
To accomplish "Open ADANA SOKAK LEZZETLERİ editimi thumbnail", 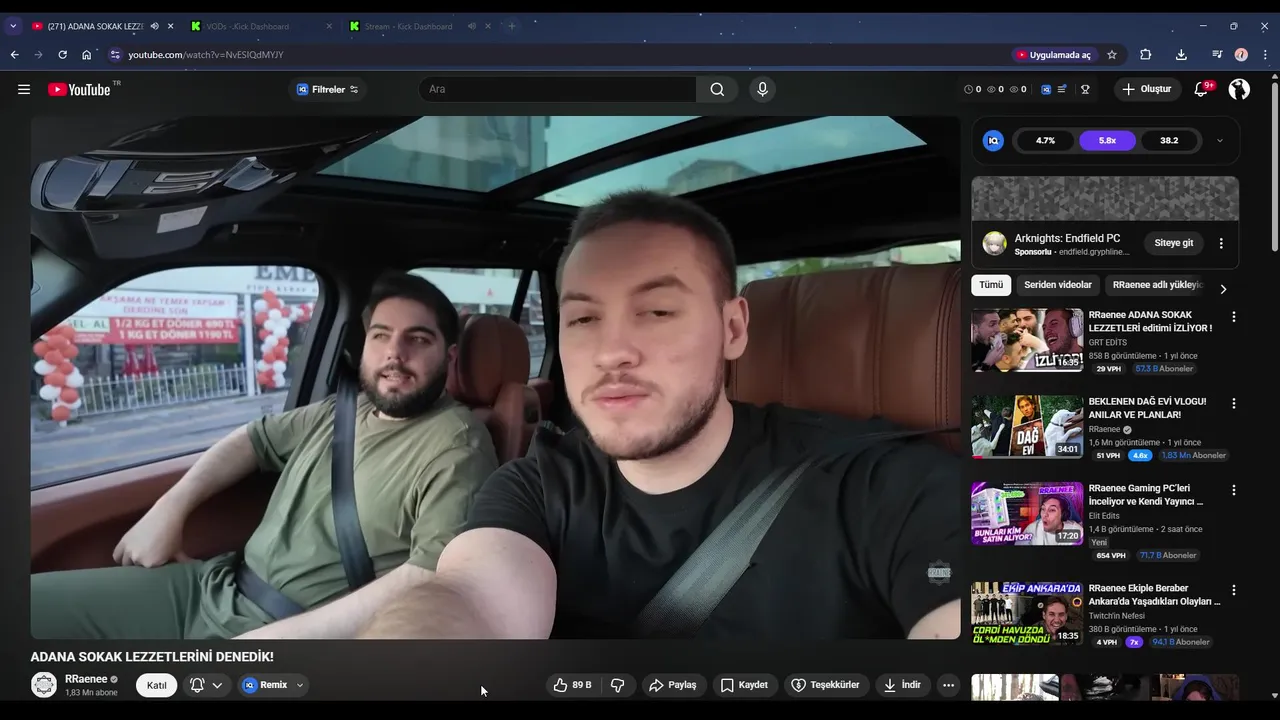I will [x=1027, y=339].
